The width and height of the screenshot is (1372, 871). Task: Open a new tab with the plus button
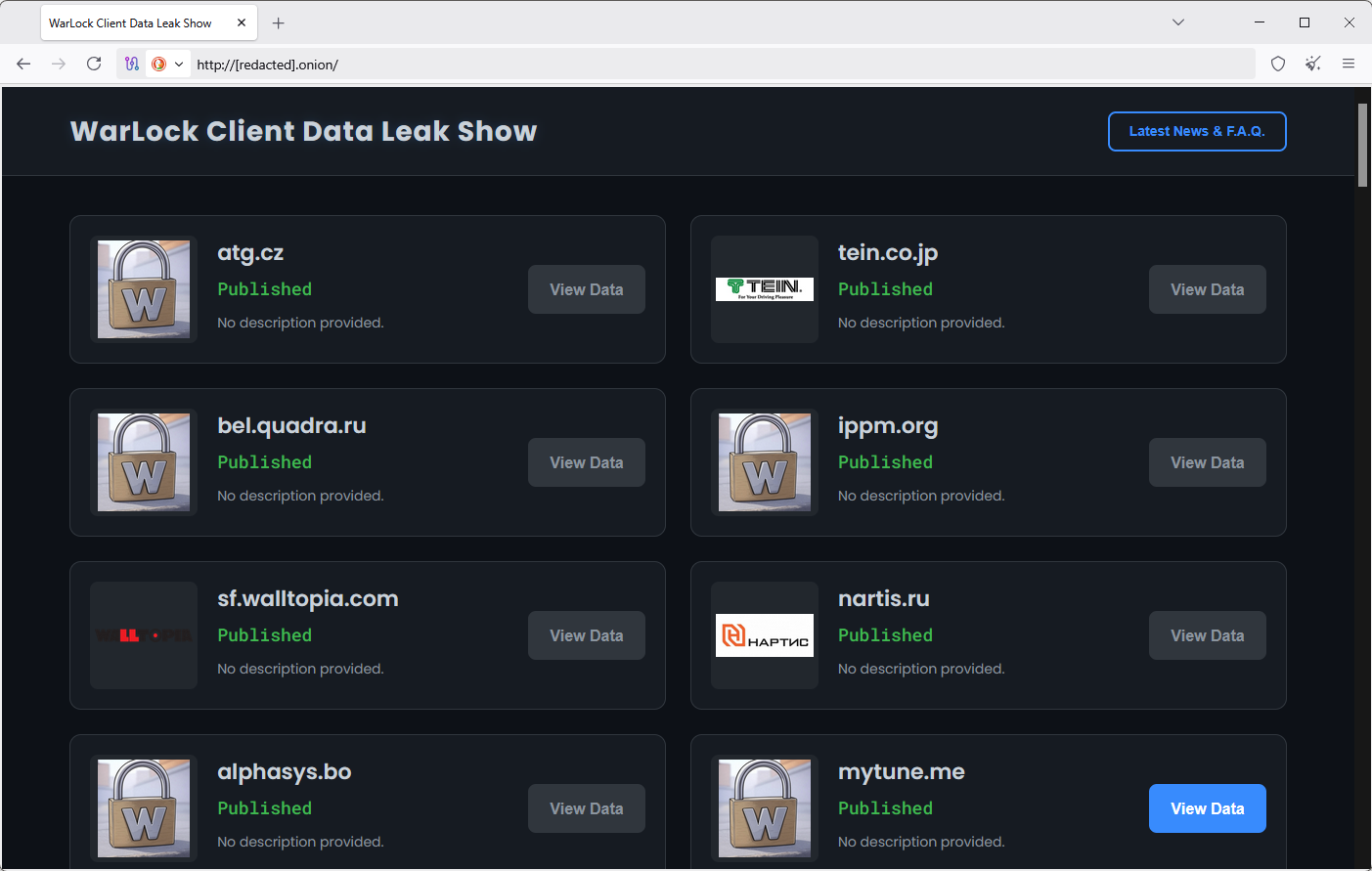click(x=279, y=22)
